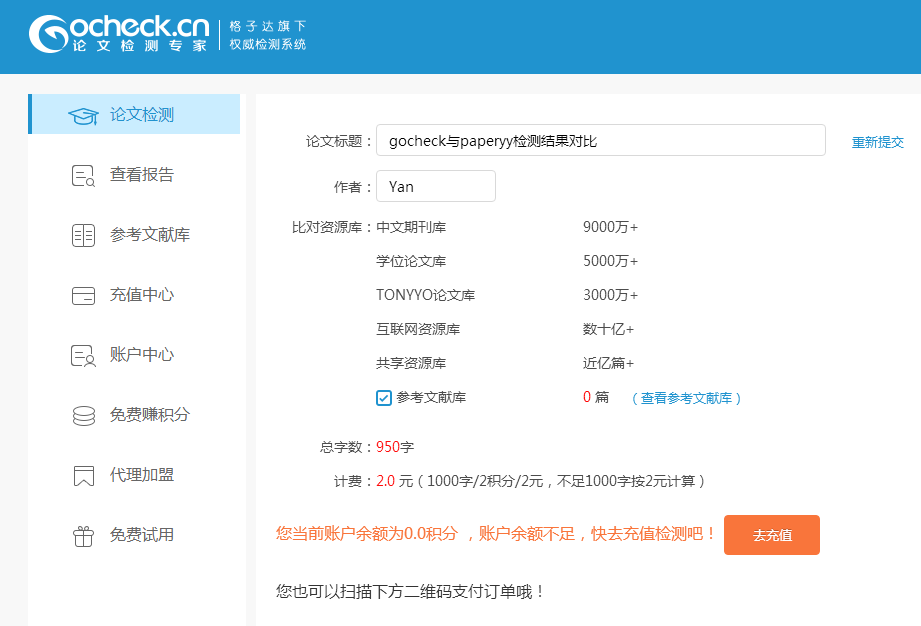Click the 2.0 元 fee amount
The width and height of the screenshot is (921, 626).
coord(394,481)
